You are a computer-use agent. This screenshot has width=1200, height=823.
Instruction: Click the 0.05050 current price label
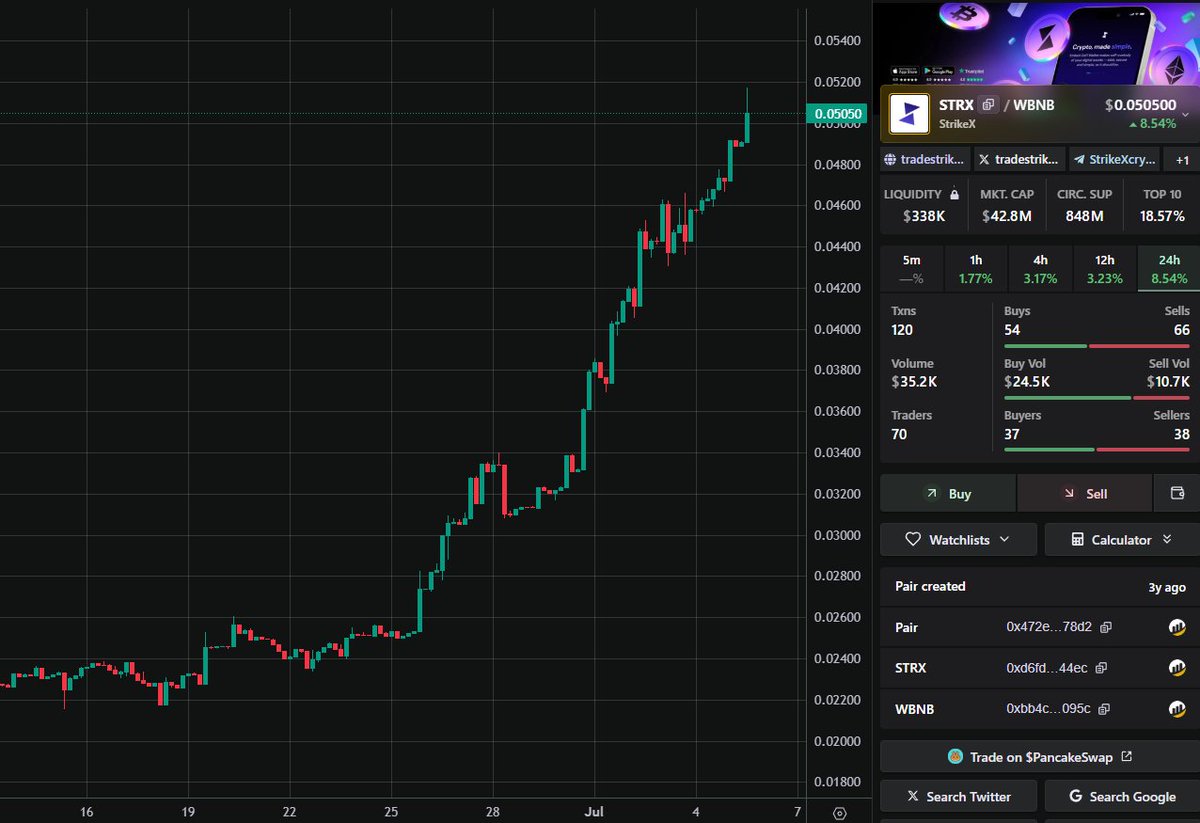click(838, 114)
